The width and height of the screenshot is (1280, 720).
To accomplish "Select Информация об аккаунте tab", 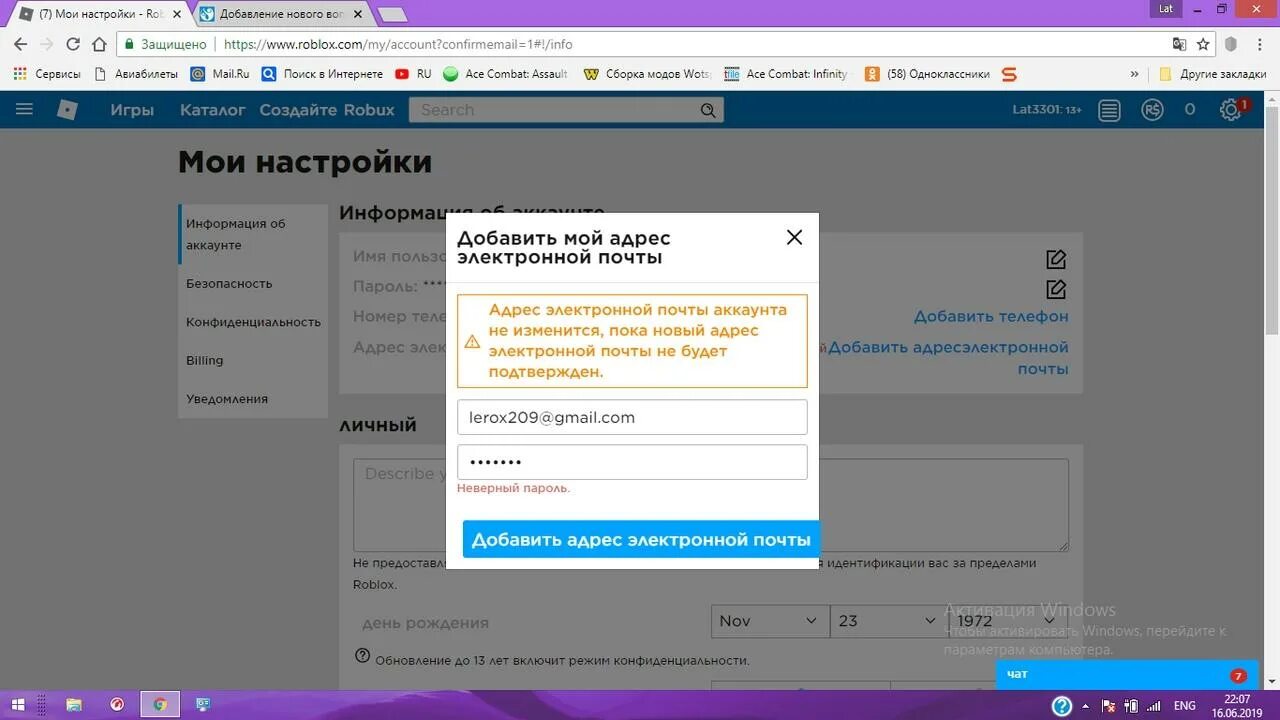I will tap(254, 234).
